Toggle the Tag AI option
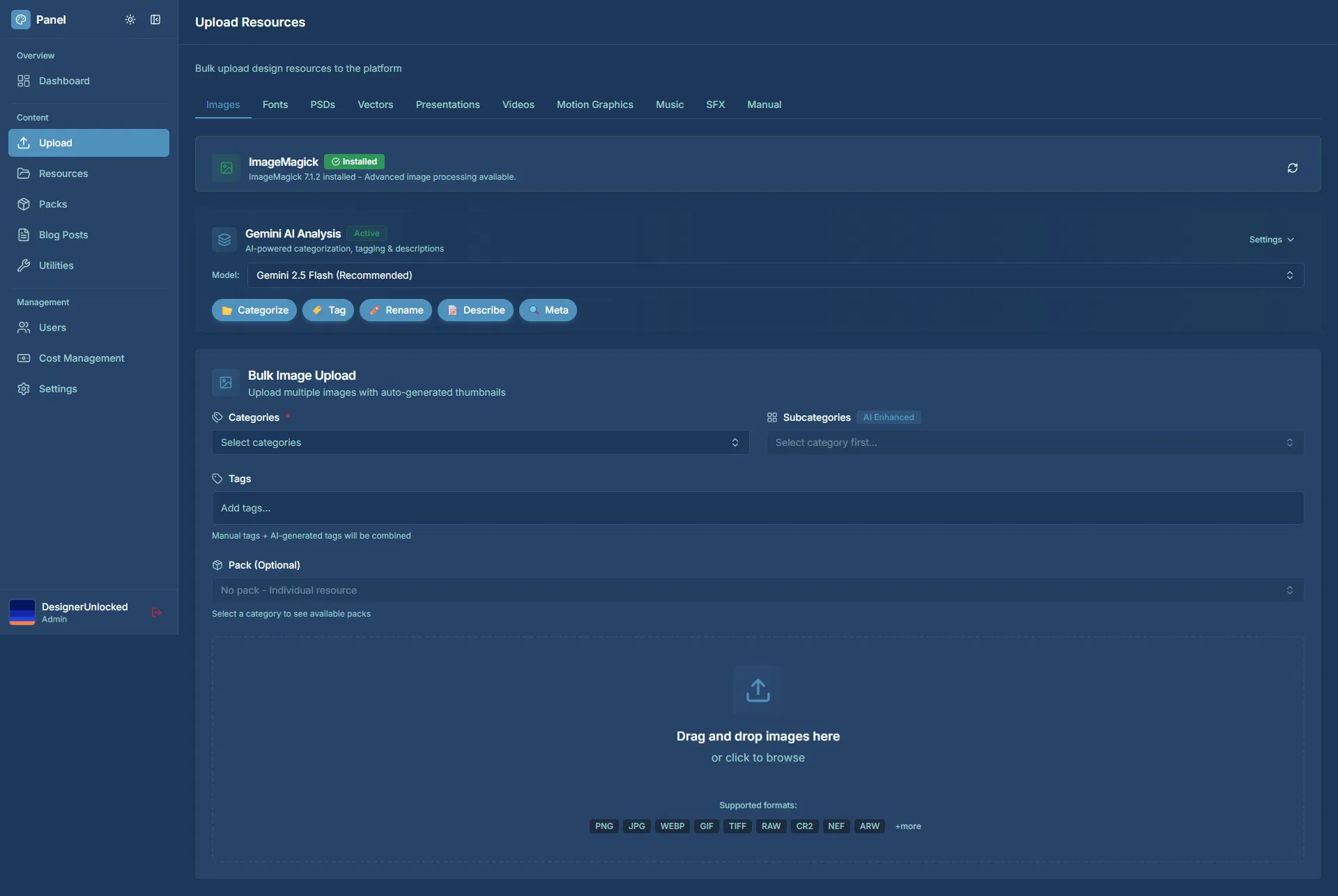The width and height of the screenshot is (1338, 896). (328, 309)
